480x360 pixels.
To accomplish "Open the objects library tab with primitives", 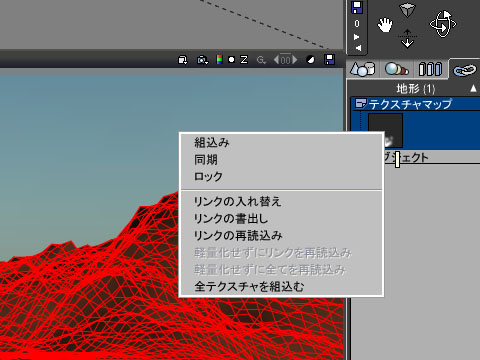I will point(363,69).
